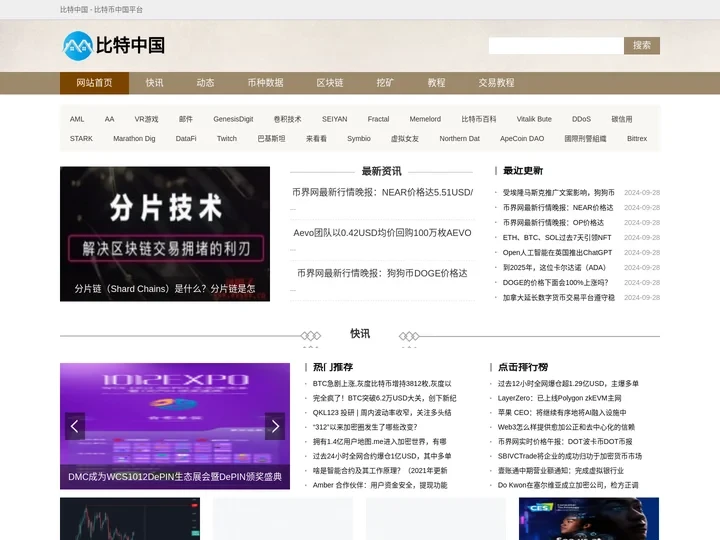Open the STARK tag link
Image resolution: width=720 pixels, height=540 pixels.
pyautogui.click(x=81, y=138)
